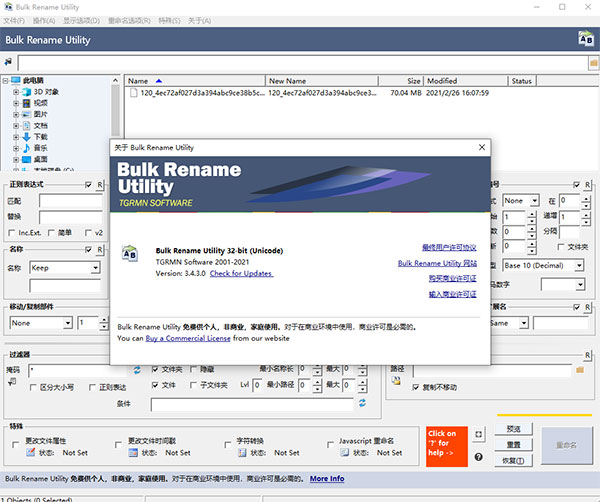Click the AB logo in the blue header
The image size is (600, 502).
pos(586,39)
